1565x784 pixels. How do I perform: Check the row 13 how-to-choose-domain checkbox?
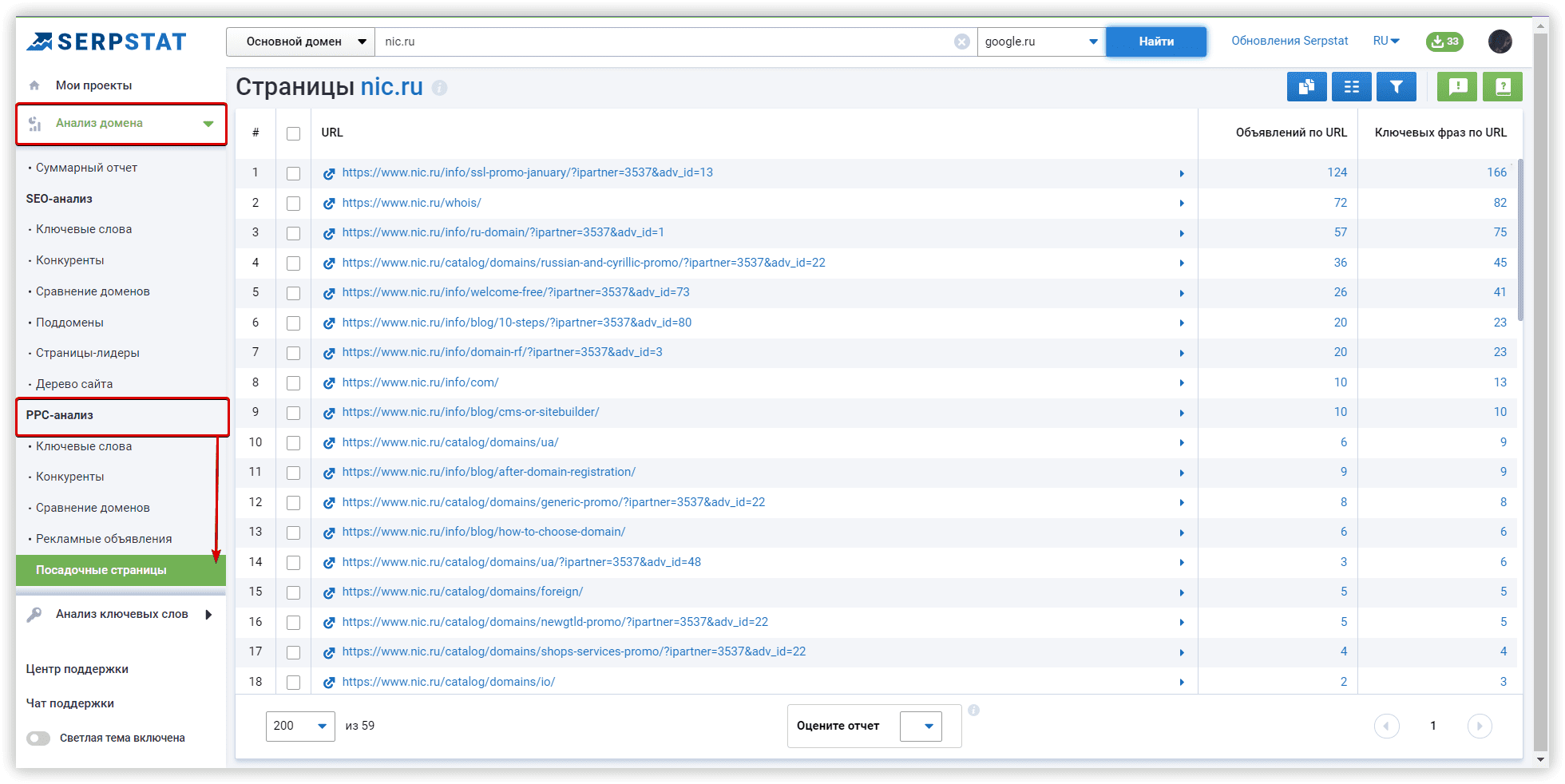click(294, 533)
